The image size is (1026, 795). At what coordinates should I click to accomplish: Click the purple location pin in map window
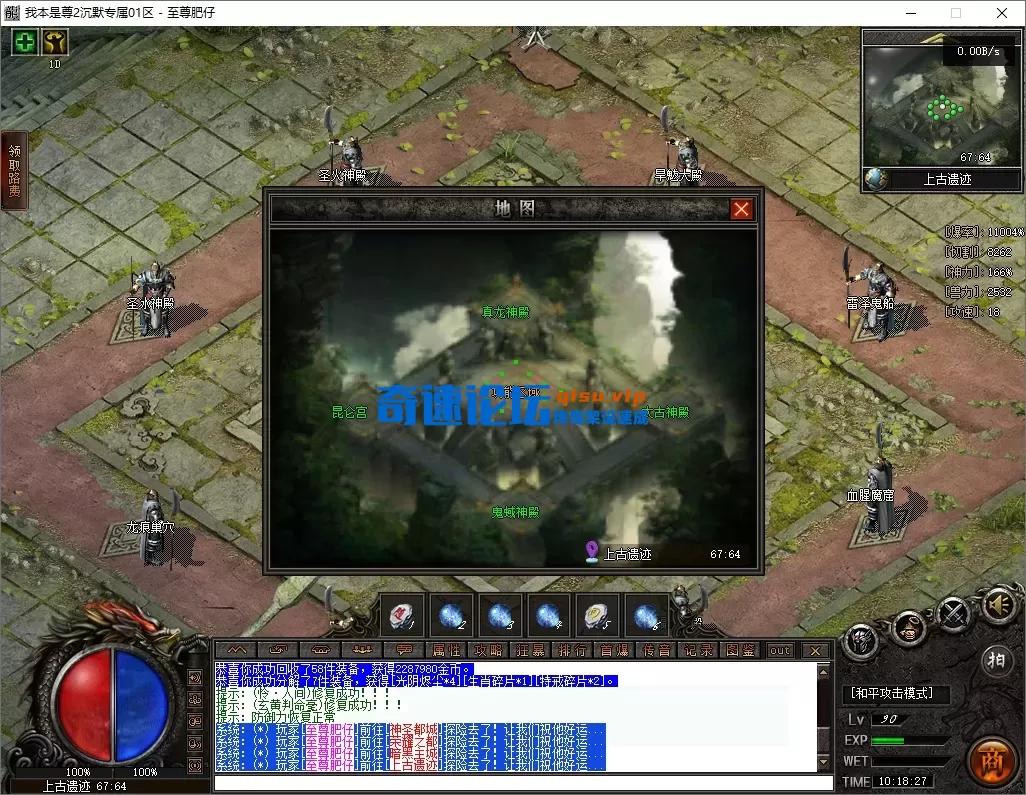[592, 552]
